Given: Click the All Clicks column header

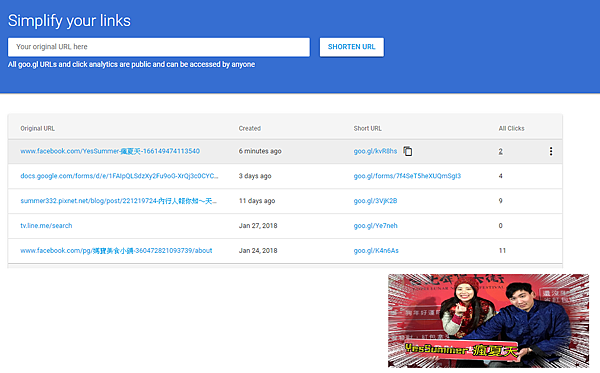Looking at the screenshot, I should click(x=511, y=129).
